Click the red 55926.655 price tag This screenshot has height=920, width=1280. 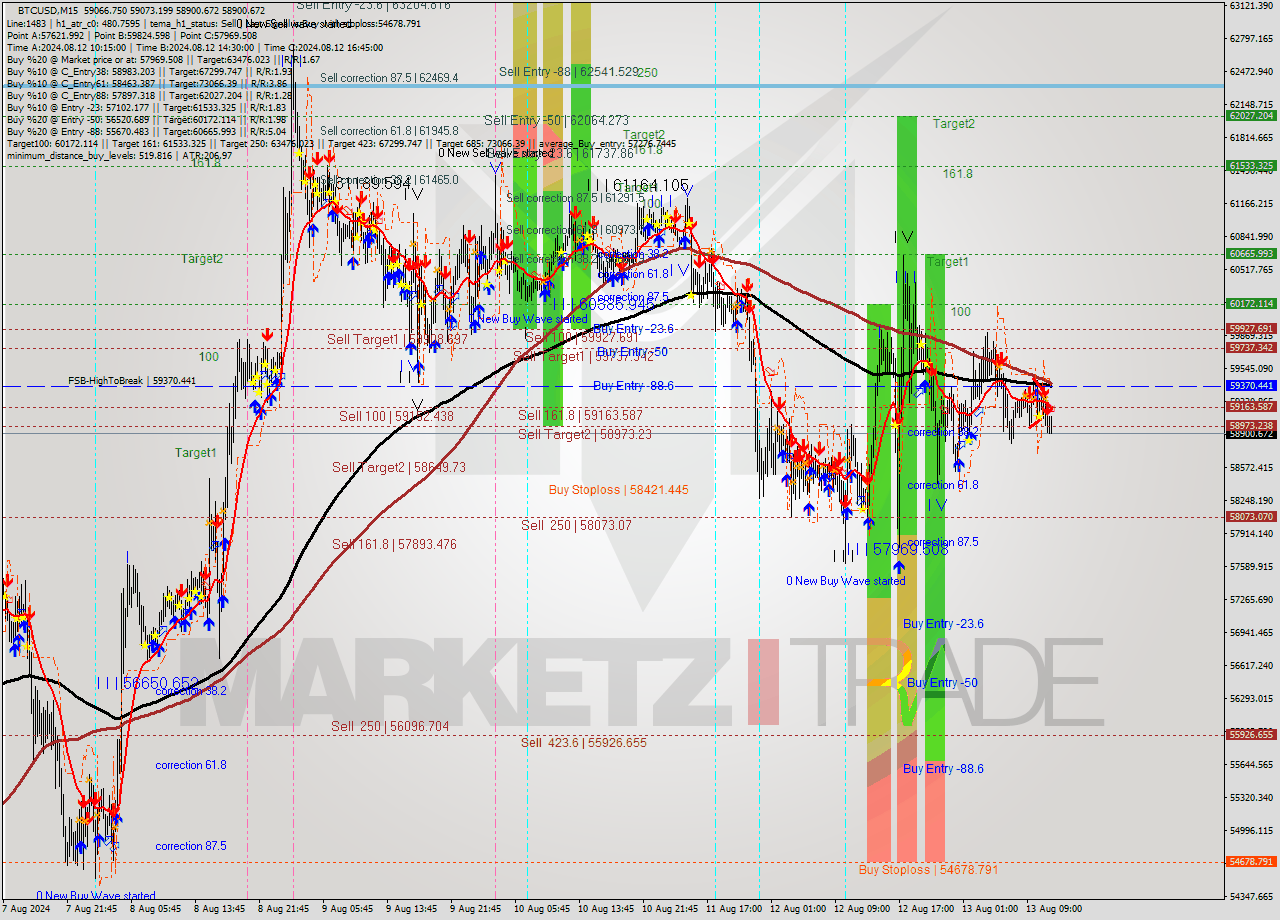(1251, 735)
